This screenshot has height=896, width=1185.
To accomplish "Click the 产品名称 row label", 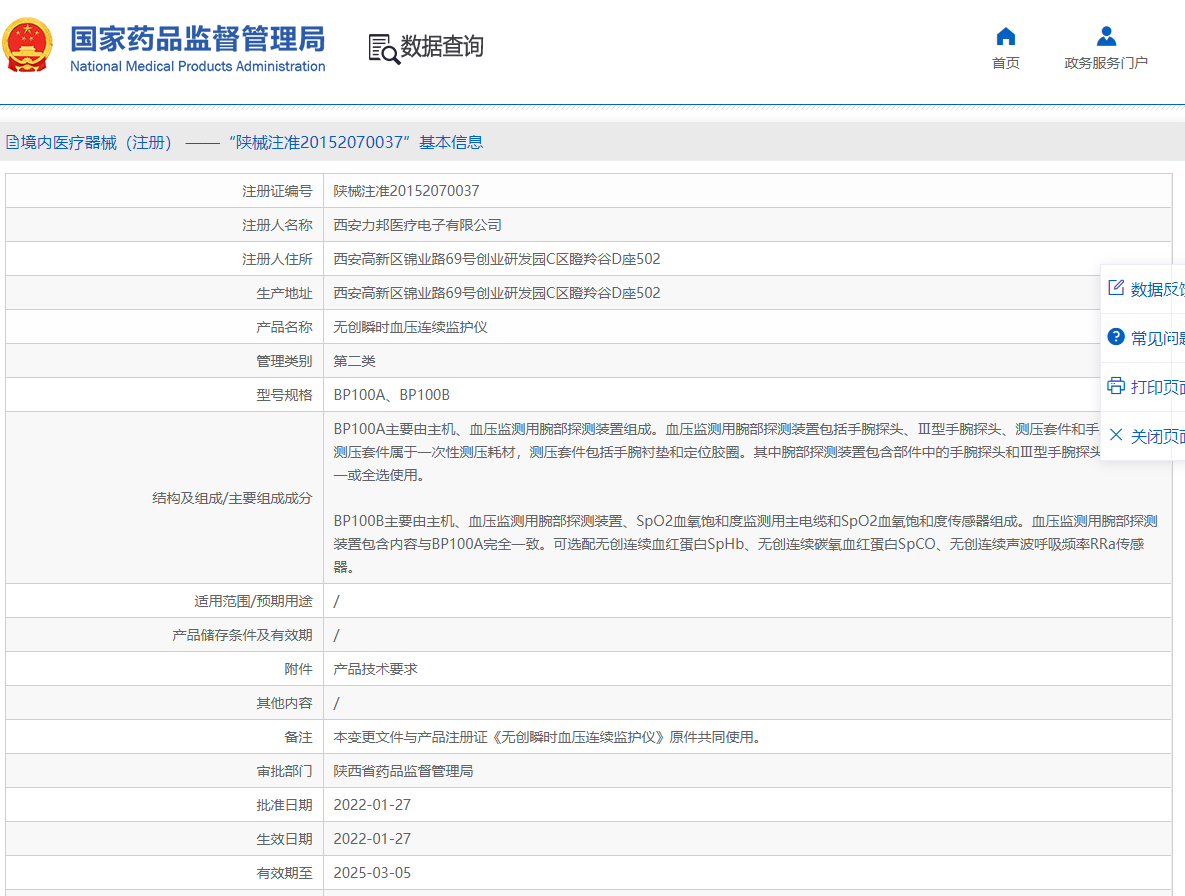I will point(284,327).
